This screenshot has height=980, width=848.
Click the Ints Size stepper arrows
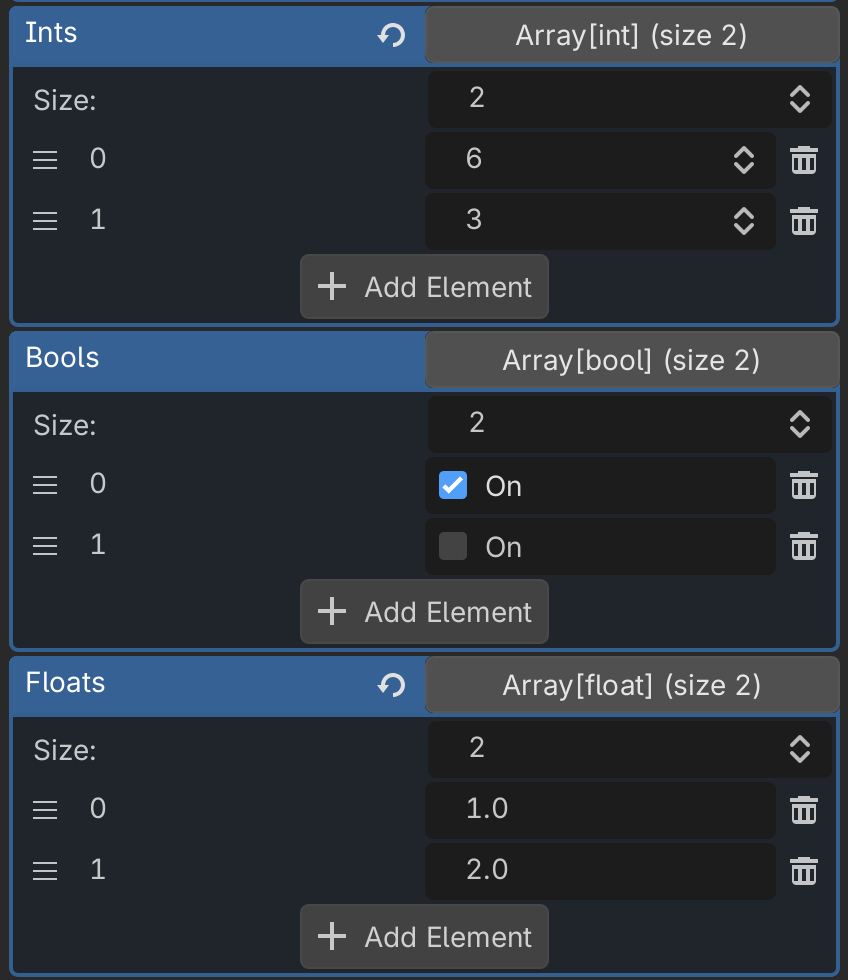tap(799, 98)
